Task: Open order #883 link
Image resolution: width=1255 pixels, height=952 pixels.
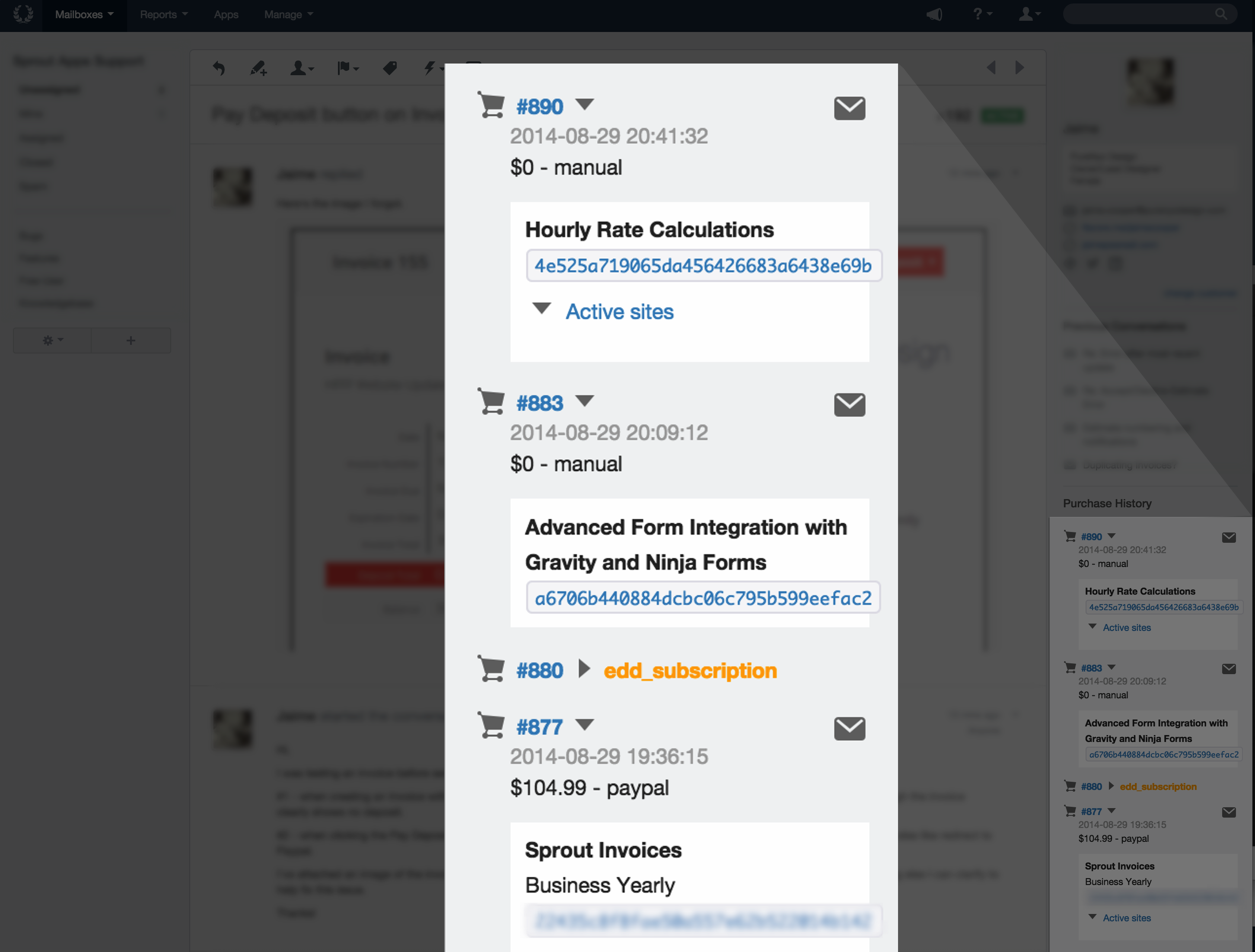Action: (539, 403)
